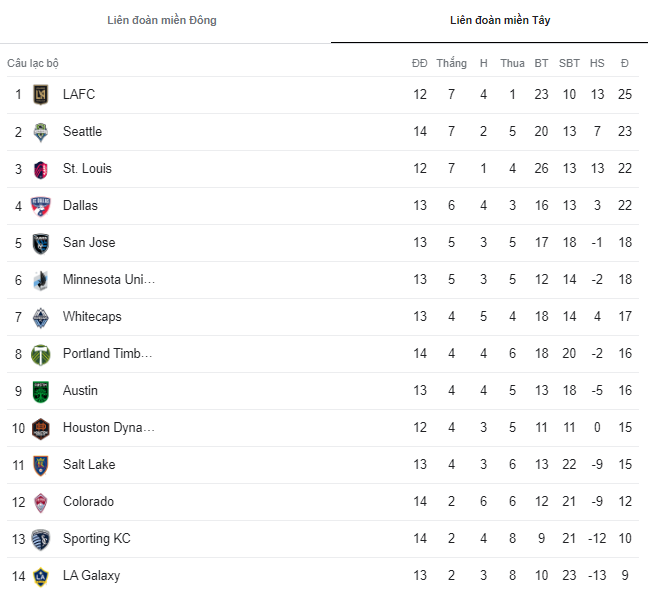Click the Portland Timbers crest icon
This screenshot has height=600, width=648.
point(40,354)
